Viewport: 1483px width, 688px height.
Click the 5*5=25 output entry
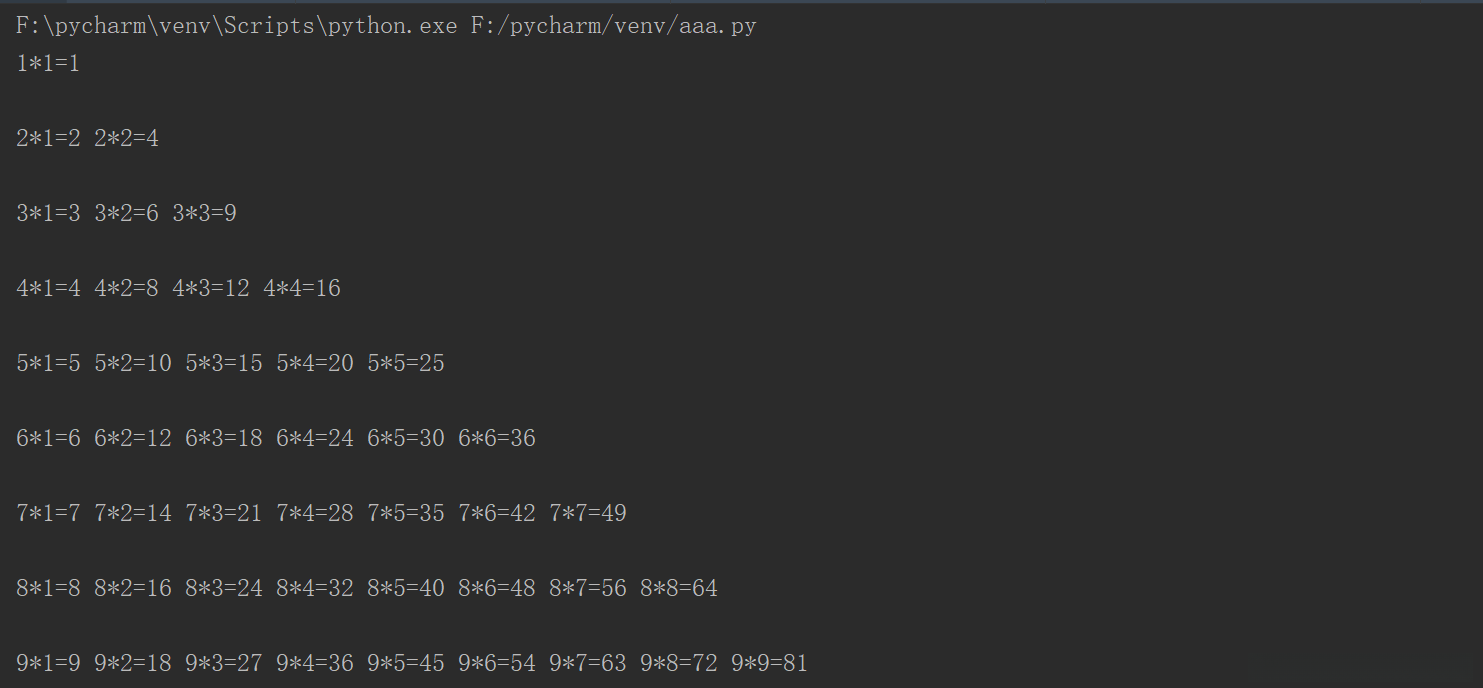pyautogui.click(x=405, y=364)
